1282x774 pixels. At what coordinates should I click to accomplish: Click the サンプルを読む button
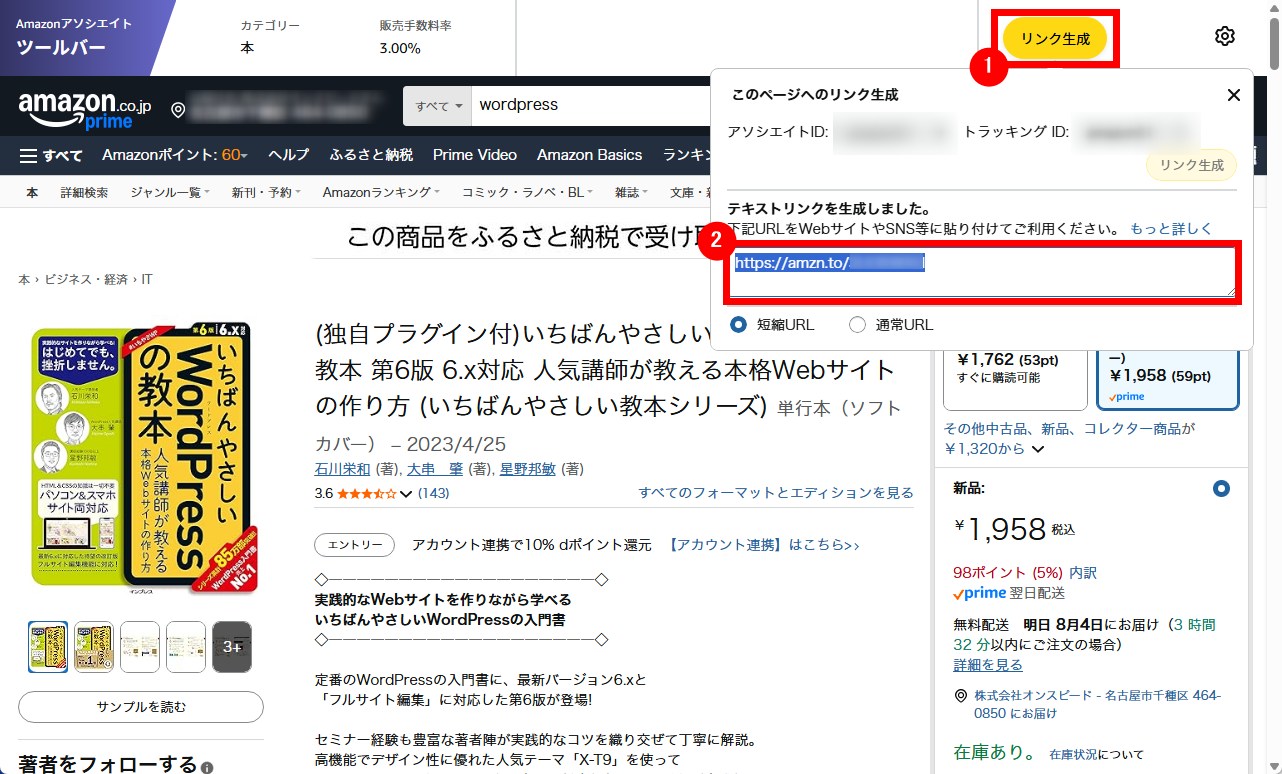141,707
